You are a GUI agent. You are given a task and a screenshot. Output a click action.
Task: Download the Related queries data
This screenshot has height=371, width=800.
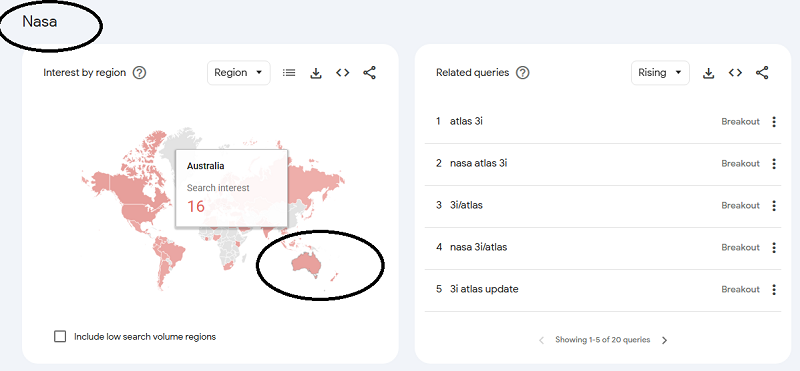tap(708, 73)
